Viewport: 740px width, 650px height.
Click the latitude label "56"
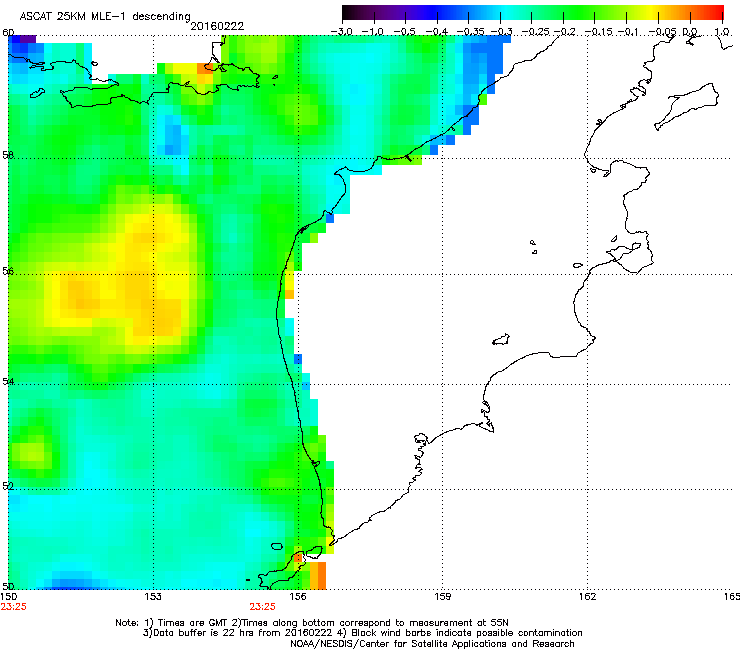pos(8,271)
